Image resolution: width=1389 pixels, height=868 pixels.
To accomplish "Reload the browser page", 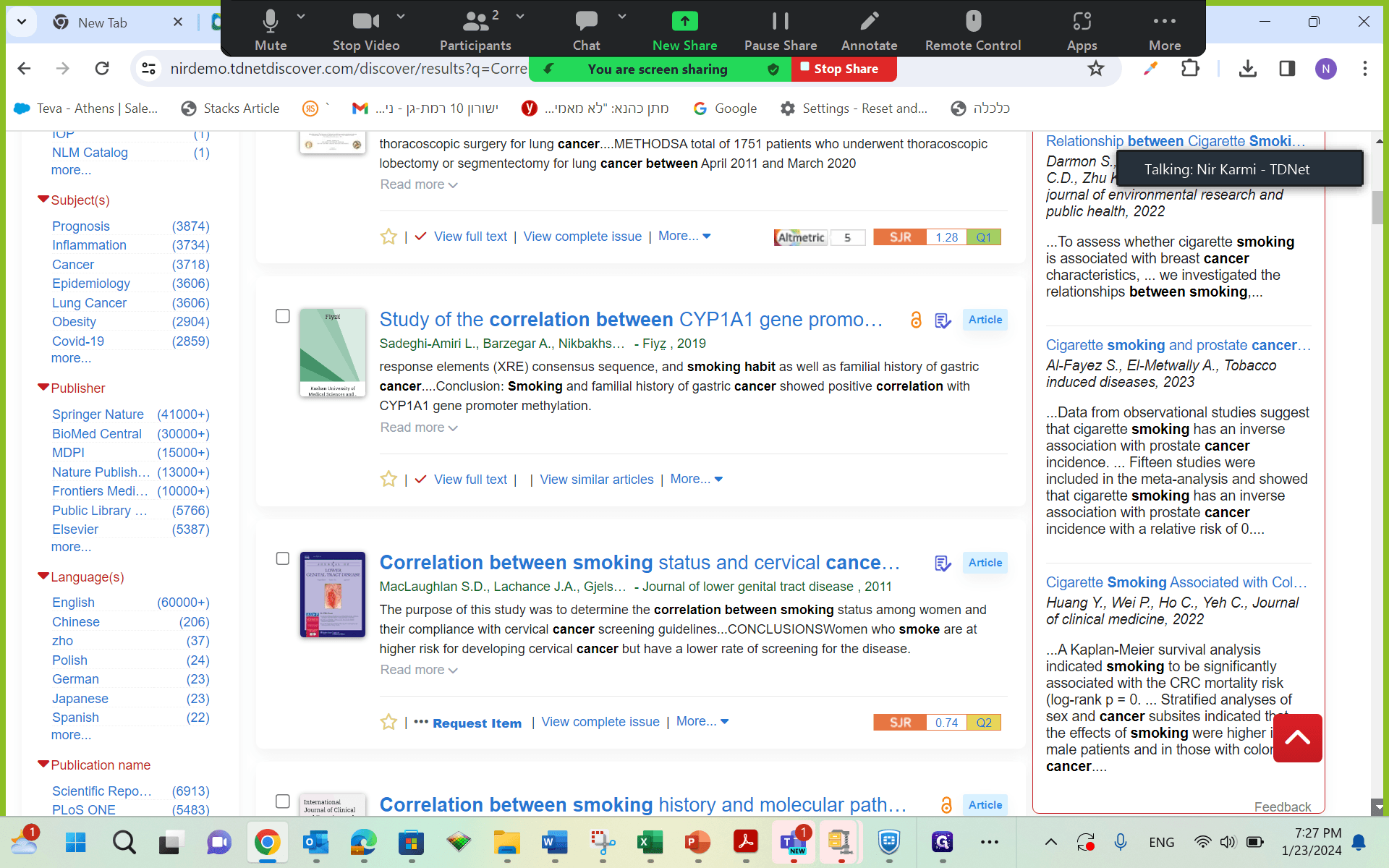I will [x=102, y=69].
